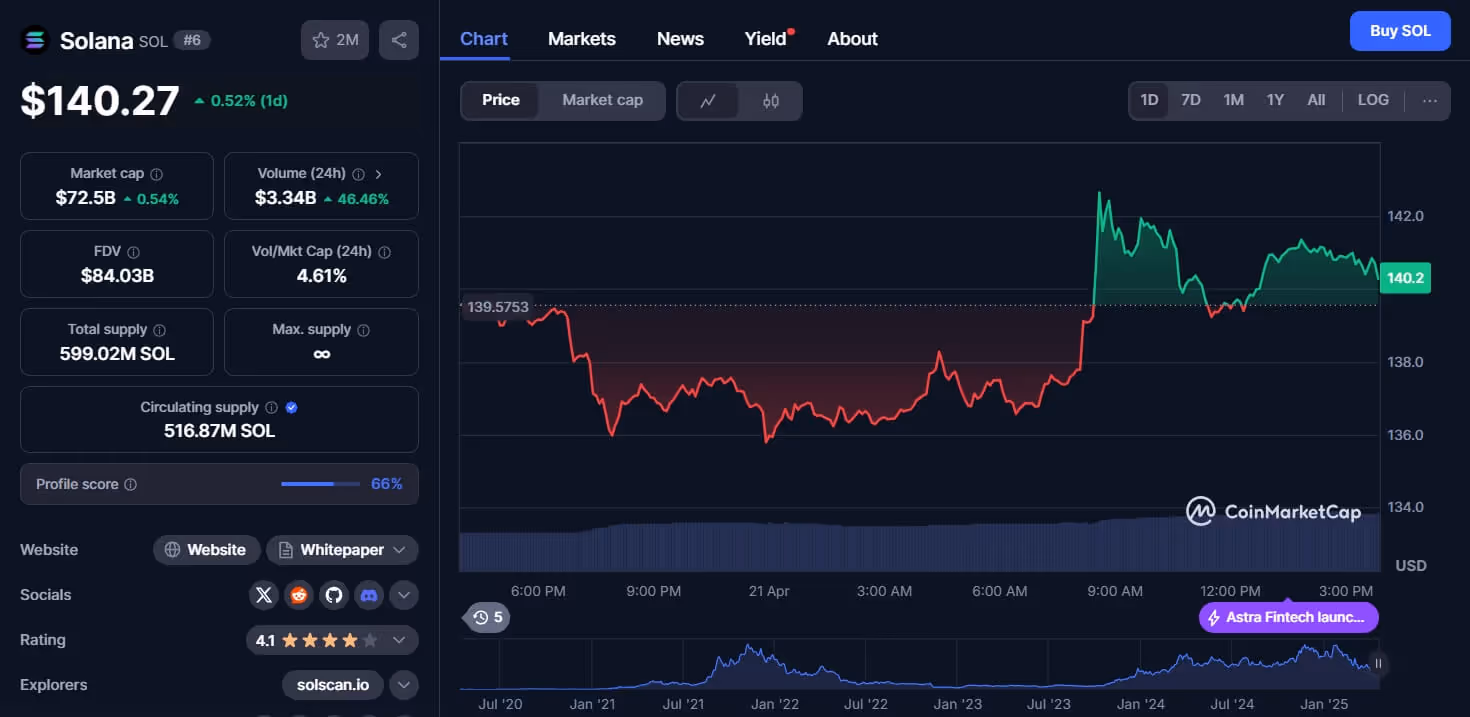Open the Yield tab
The height and width of the screenshot is (717, 1470).
pos(766,39)
